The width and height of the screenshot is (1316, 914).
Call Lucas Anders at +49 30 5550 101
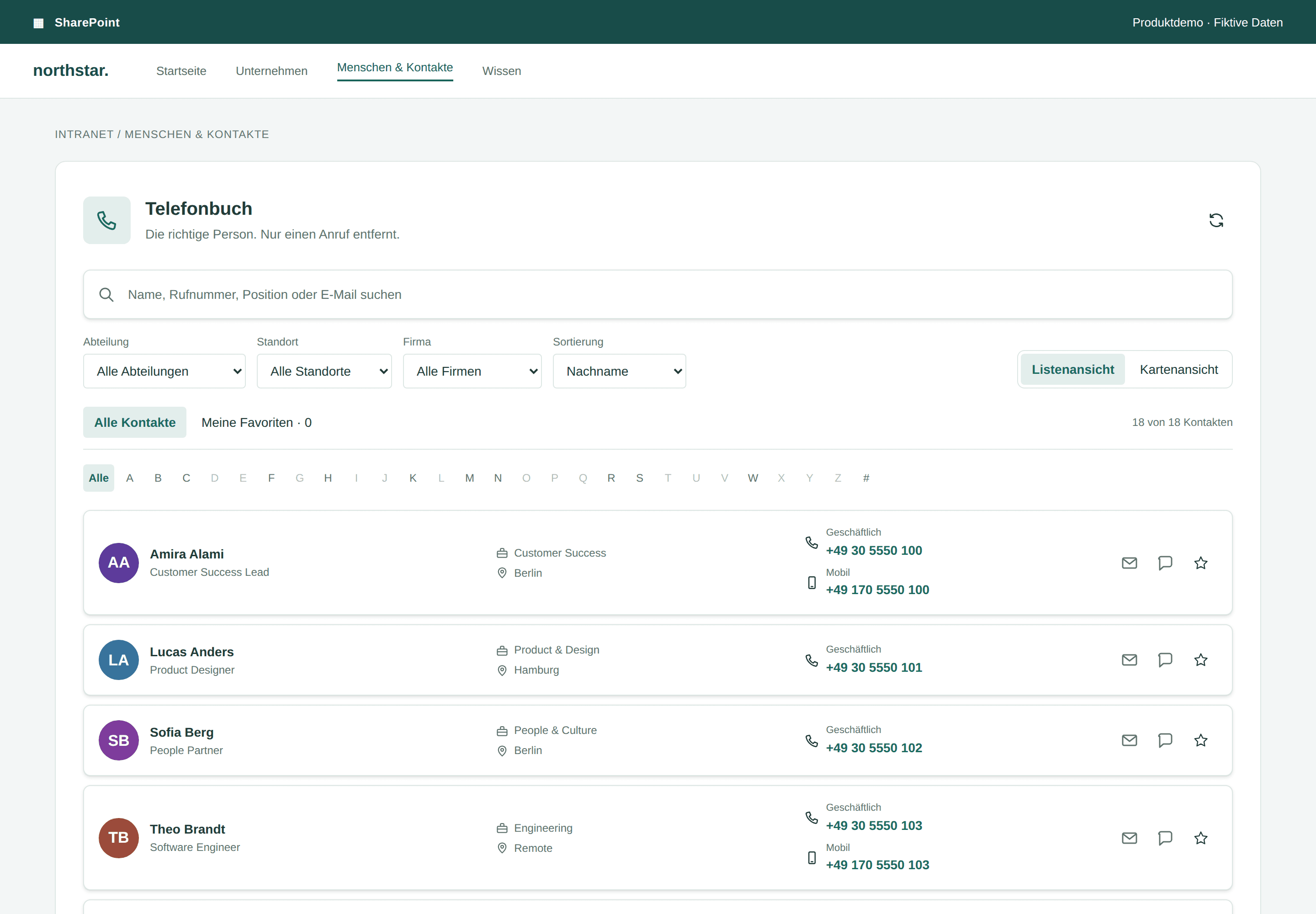tap(874, 667)
